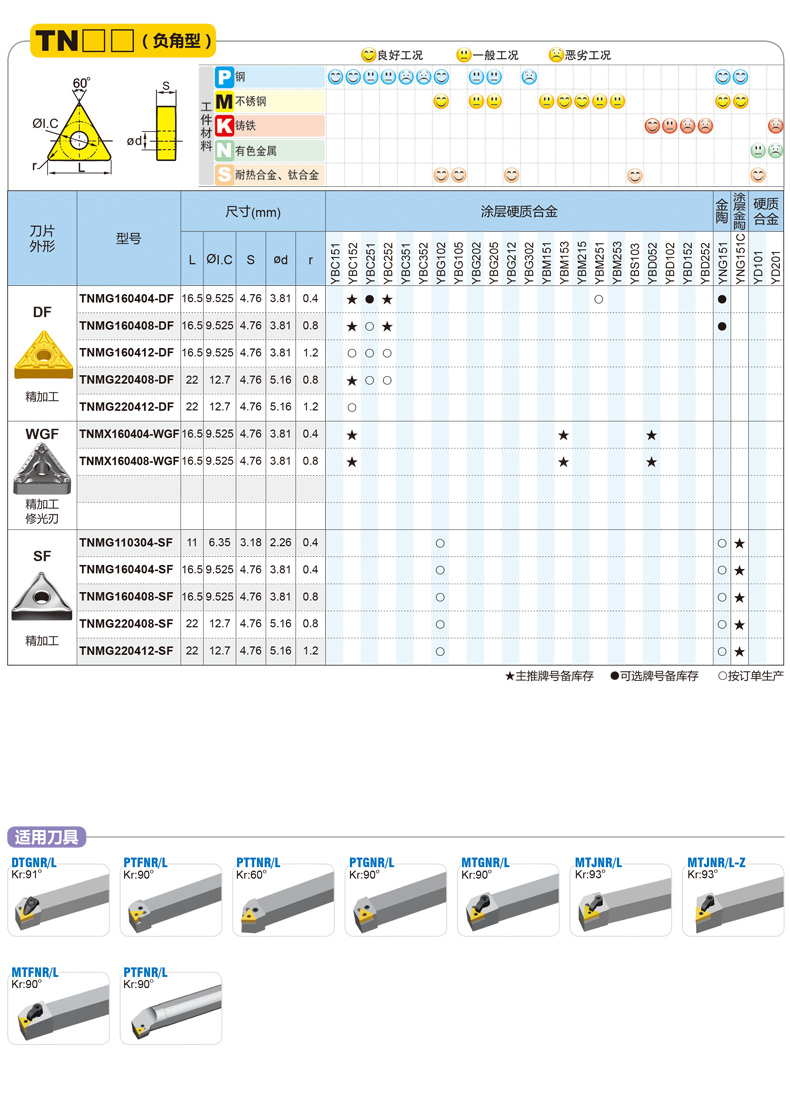Click the purple 适用刀具 section label
790x1099 pixels.
[46, 837]
